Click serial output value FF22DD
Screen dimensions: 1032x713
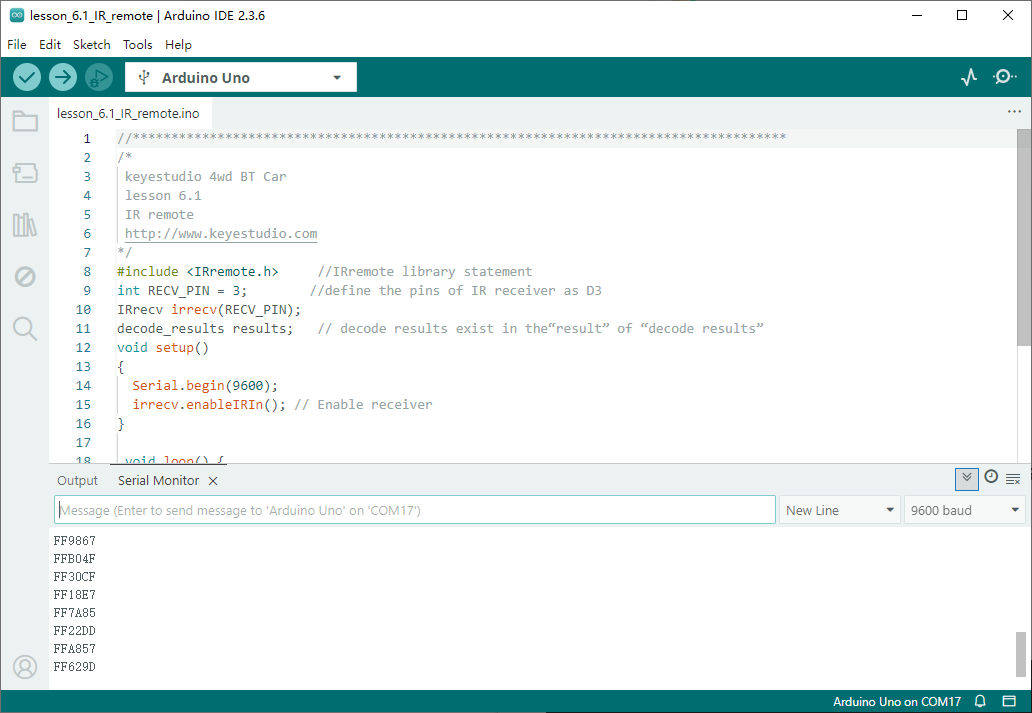tap(74, 631)
